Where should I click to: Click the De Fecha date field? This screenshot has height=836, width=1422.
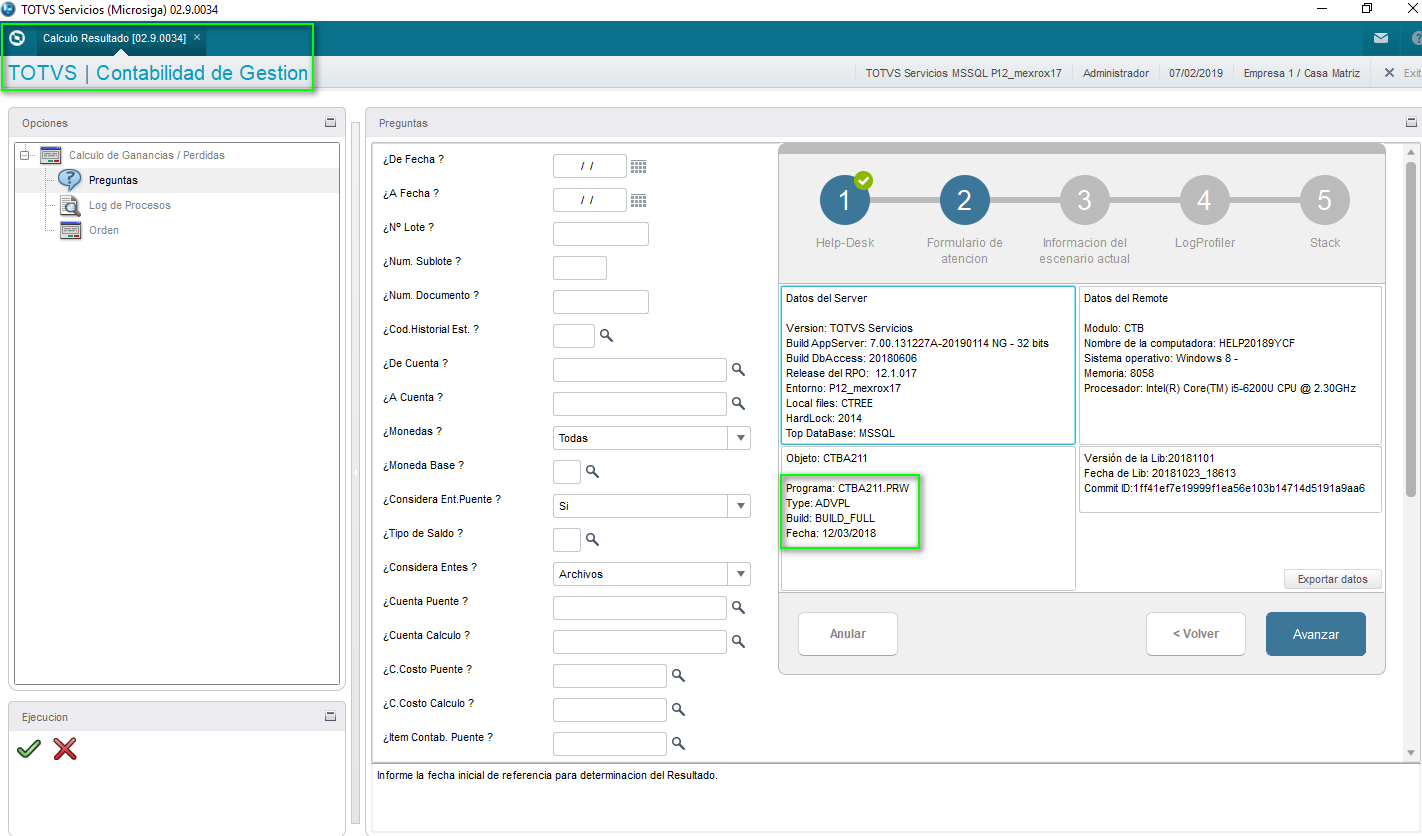coord(590,166)
